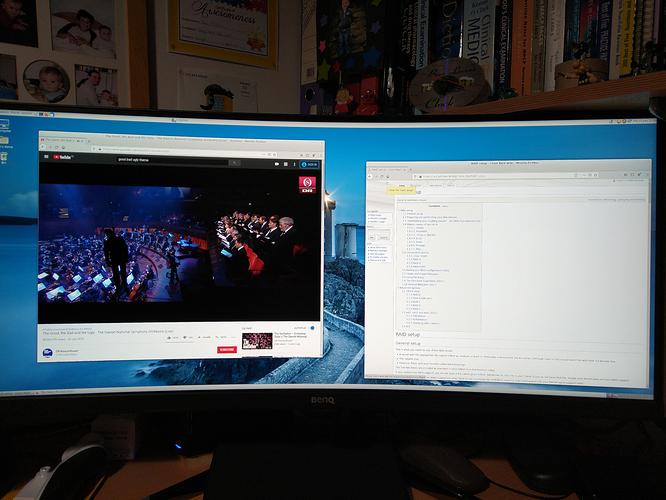This screenshot has width=666, height=500.
Task: Open Firefox menu in RAID wiki window
Action: (x=647, y=174)
